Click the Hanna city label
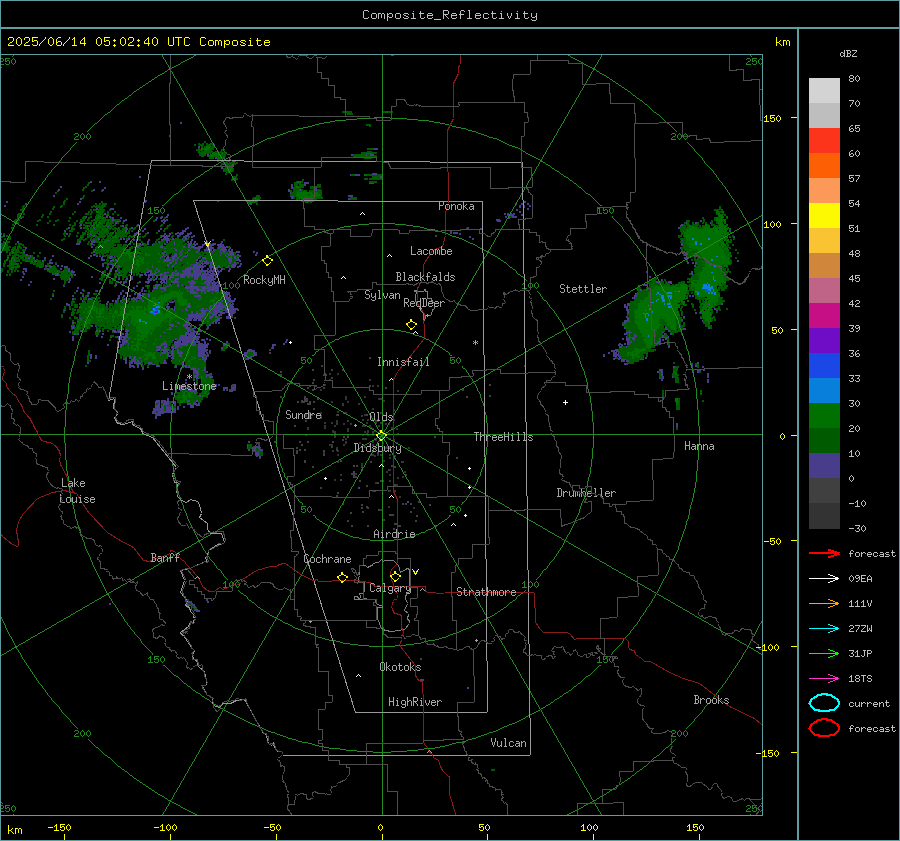 pyautogui.click(x=699, y=446)
